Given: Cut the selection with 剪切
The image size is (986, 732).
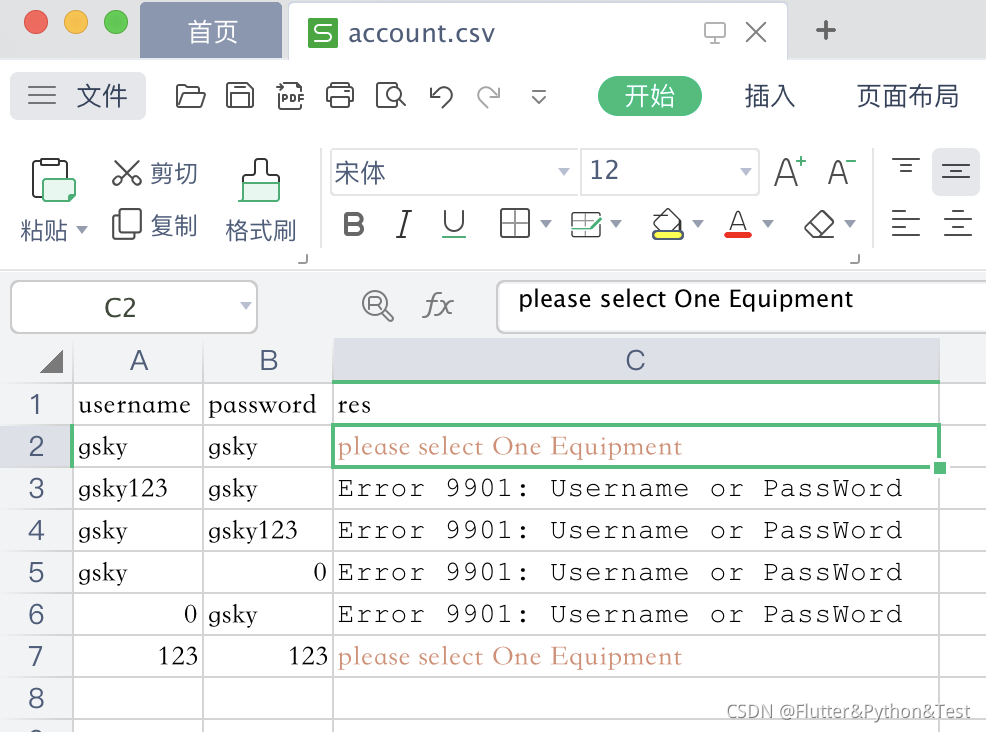Looking at the screenshot, I should (155, 173).
